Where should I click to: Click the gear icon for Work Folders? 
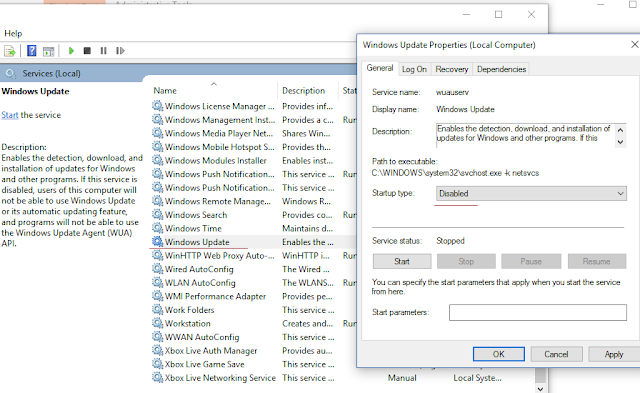(x=158, y=310)
